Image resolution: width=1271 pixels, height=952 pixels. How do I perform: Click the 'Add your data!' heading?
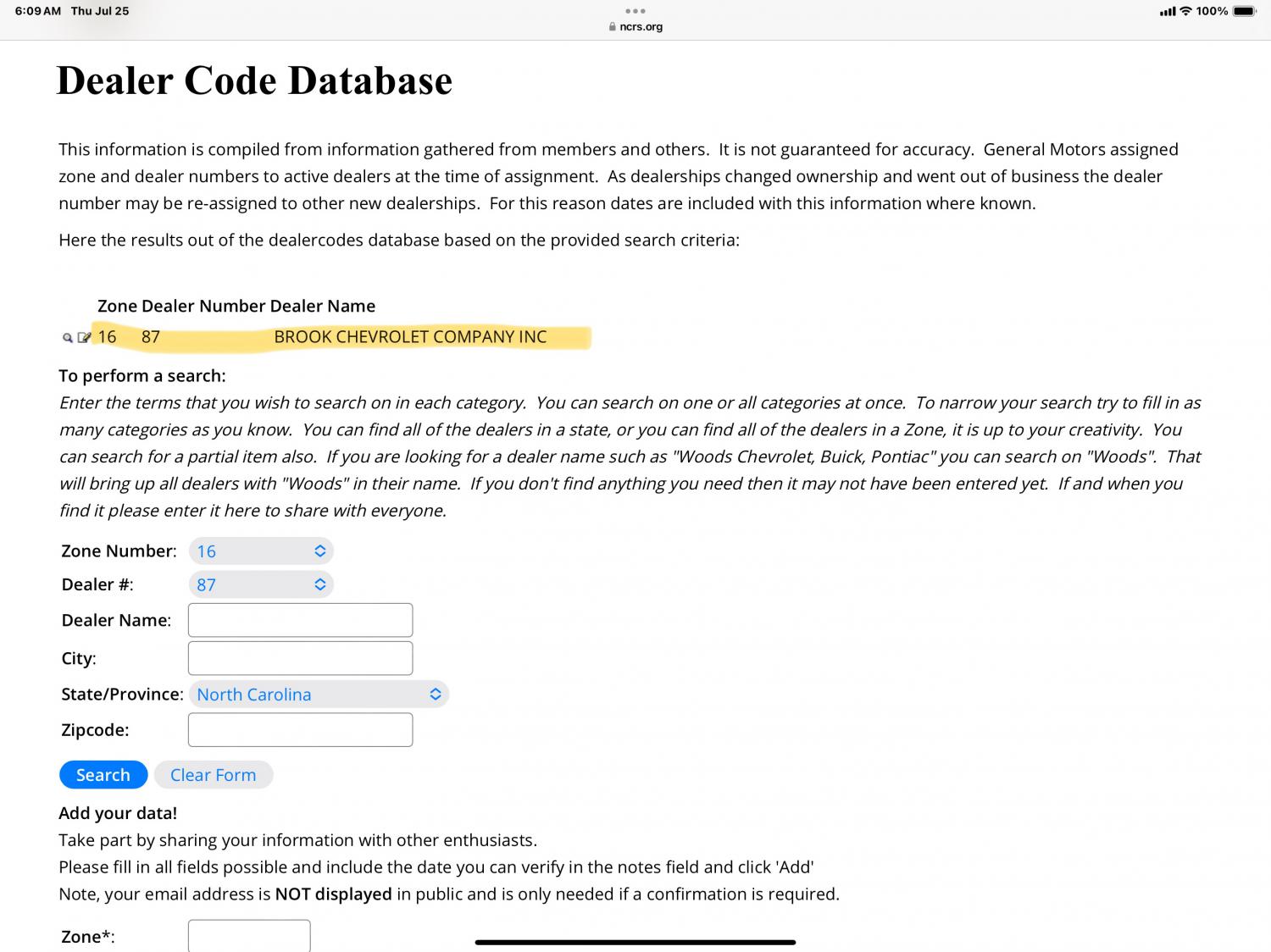118,813
